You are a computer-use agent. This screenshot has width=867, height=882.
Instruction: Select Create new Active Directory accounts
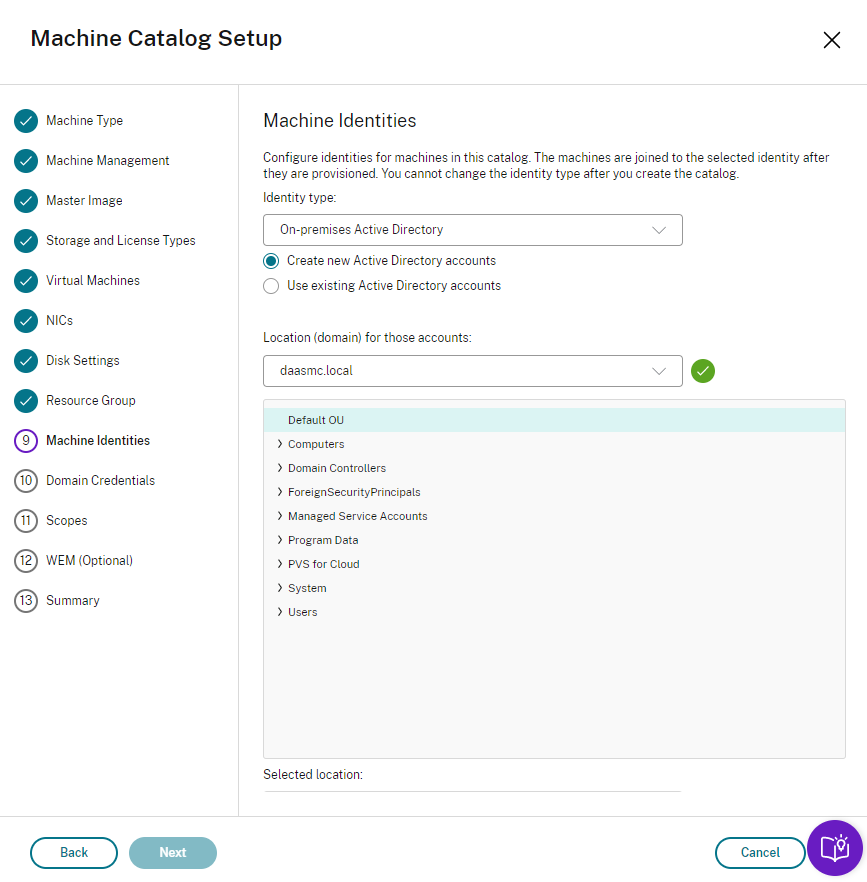[x=271, y=261]
